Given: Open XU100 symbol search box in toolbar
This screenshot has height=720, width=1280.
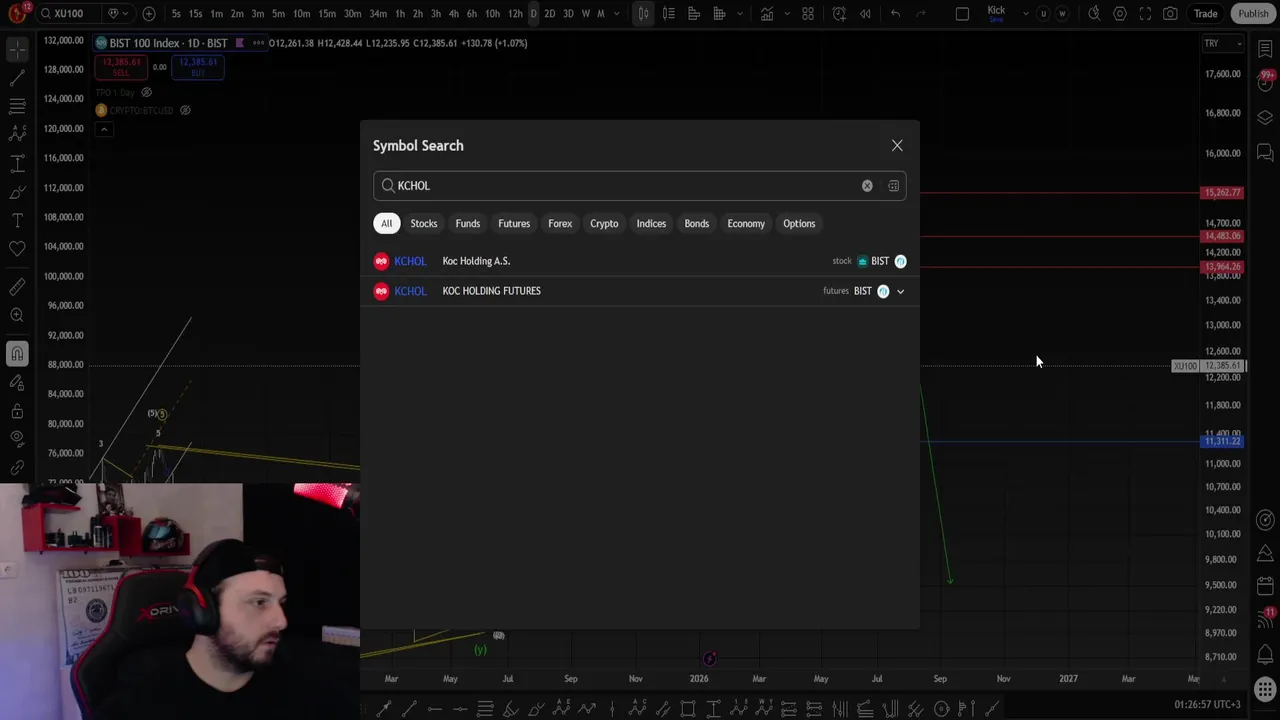Looking at the screenshot, I should [68, 14].
